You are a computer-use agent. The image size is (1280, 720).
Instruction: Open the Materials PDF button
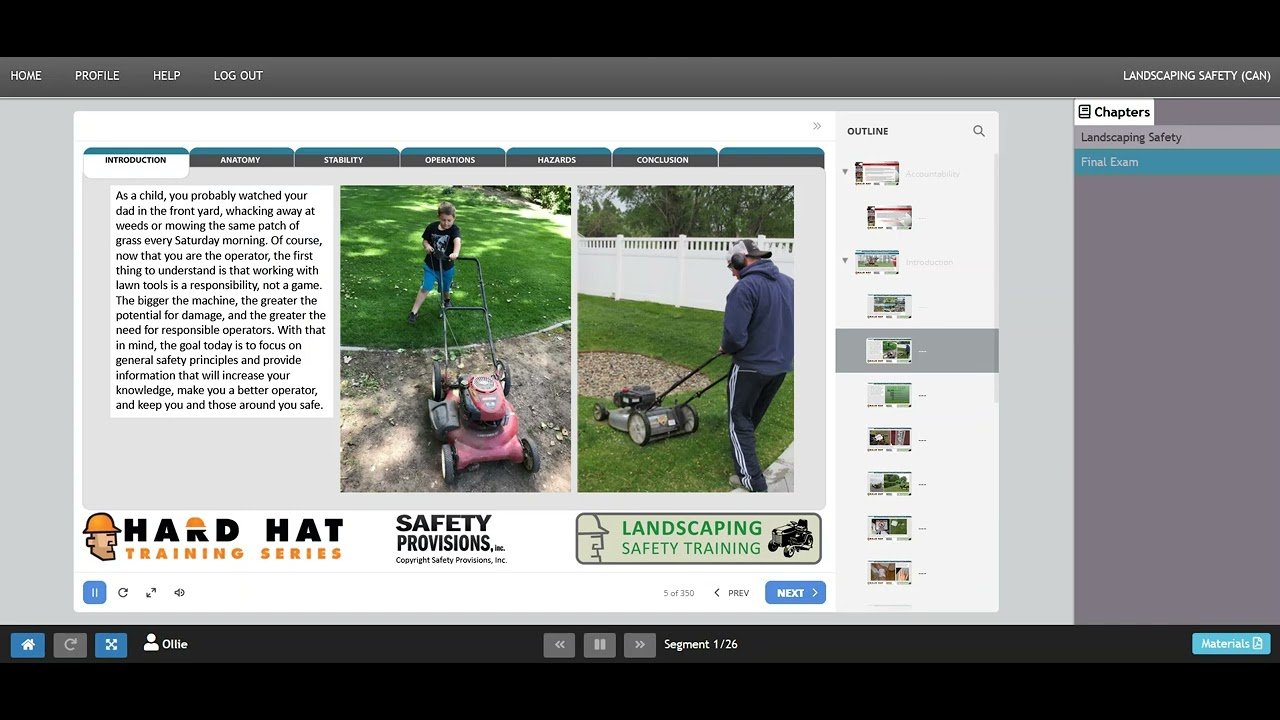point(1231,644)
